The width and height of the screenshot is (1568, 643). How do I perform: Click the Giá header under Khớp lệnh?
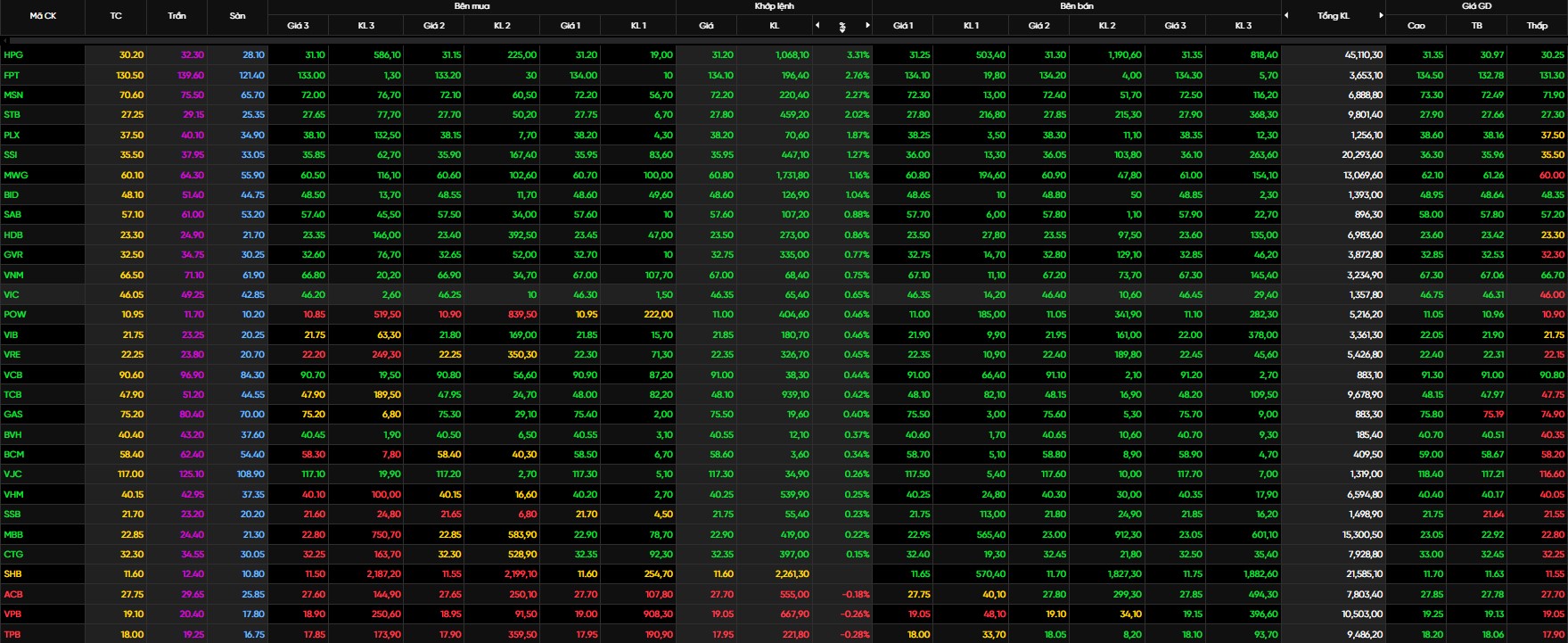point(706,26)
